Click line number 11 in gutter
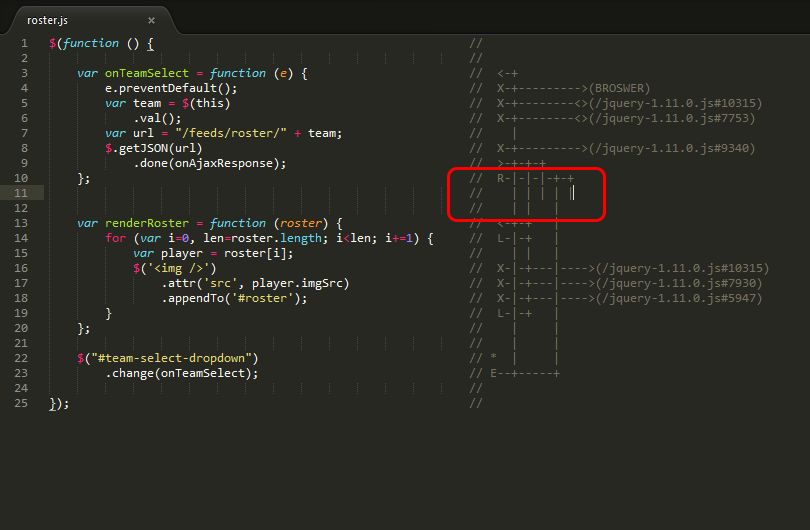This screenshot has height=530, width=810. coord(21,193)
